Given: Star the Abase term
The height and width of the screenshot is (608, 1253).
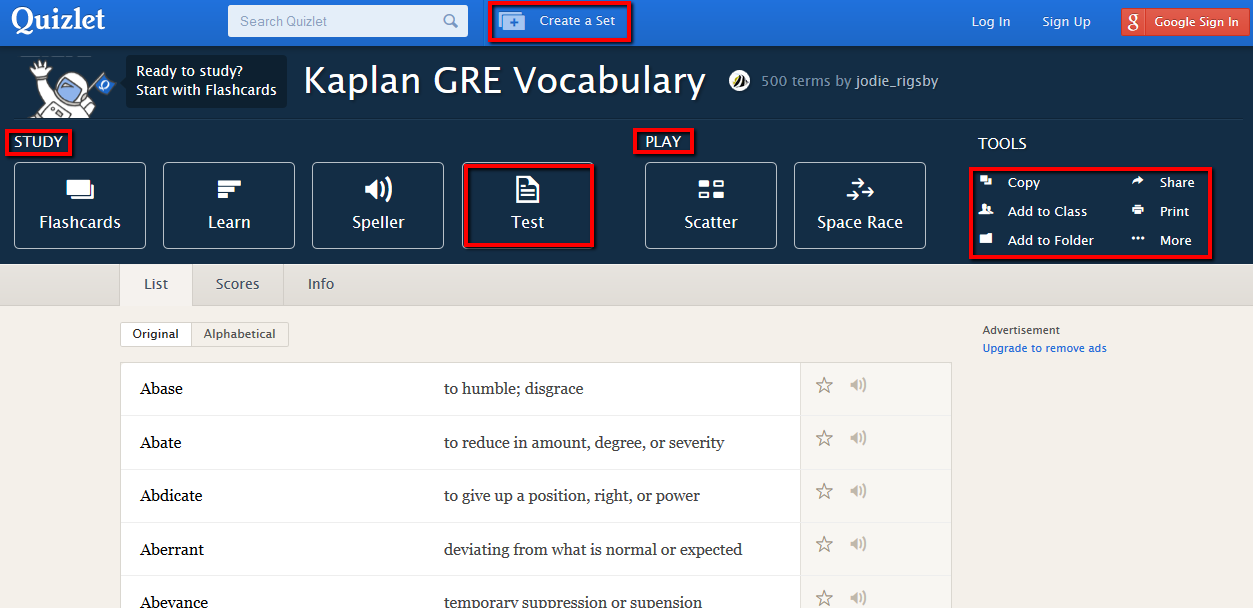Looking at the screenshot, I should click(x=824, y=385).
